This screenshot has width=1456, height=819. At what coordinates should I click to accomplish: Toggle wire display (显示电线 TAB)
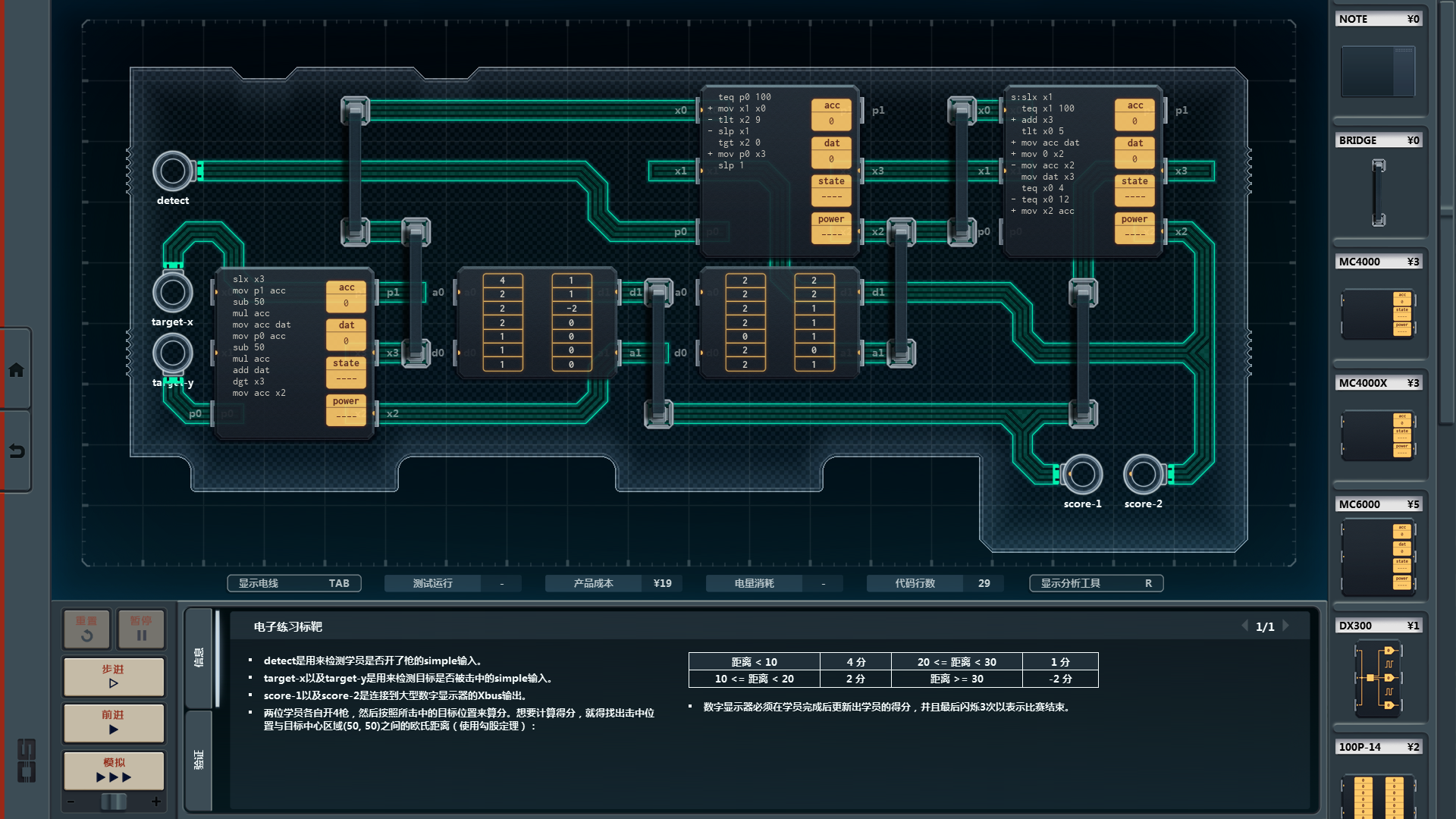tap(294, 583)
